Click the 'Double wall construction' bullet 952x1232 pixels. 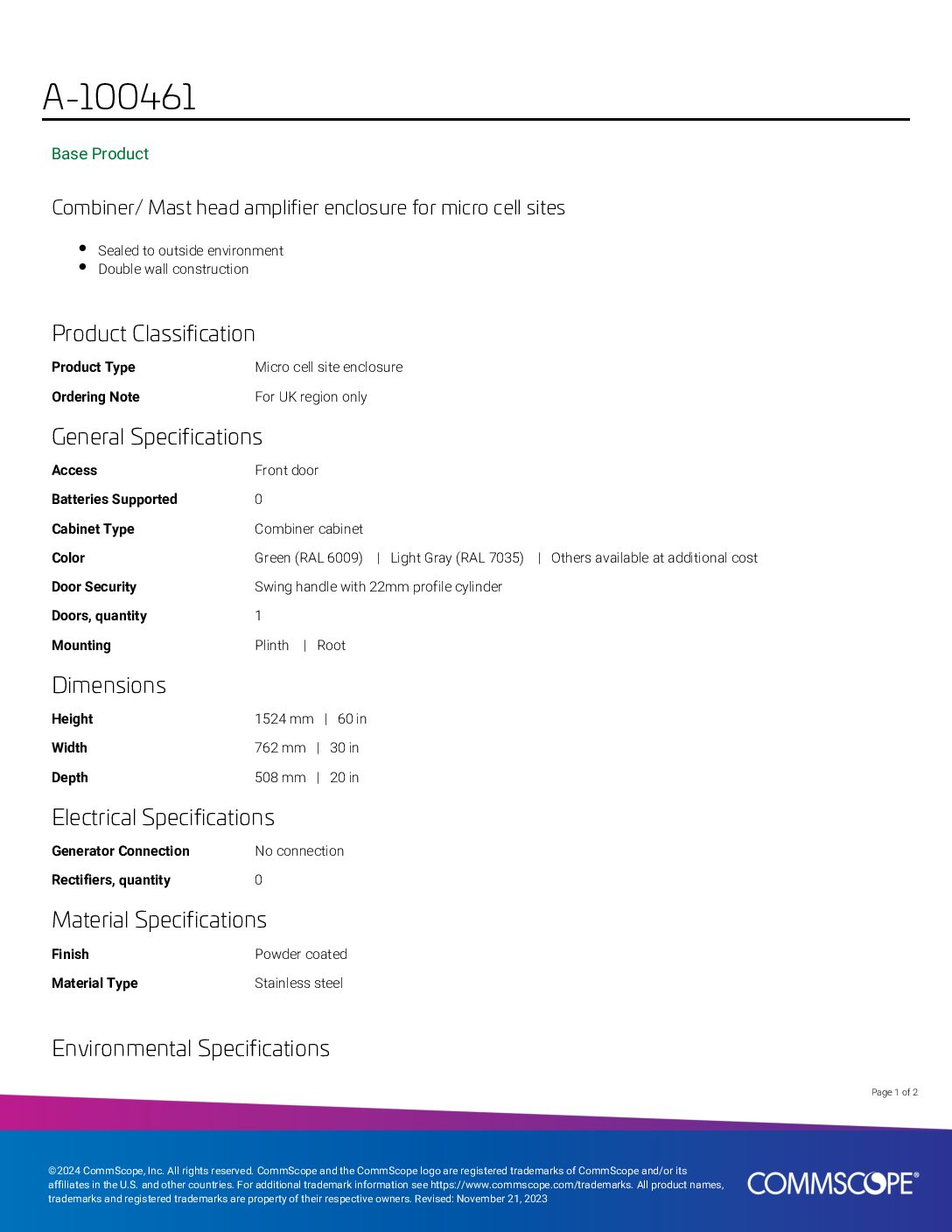[x=173, y=269]
